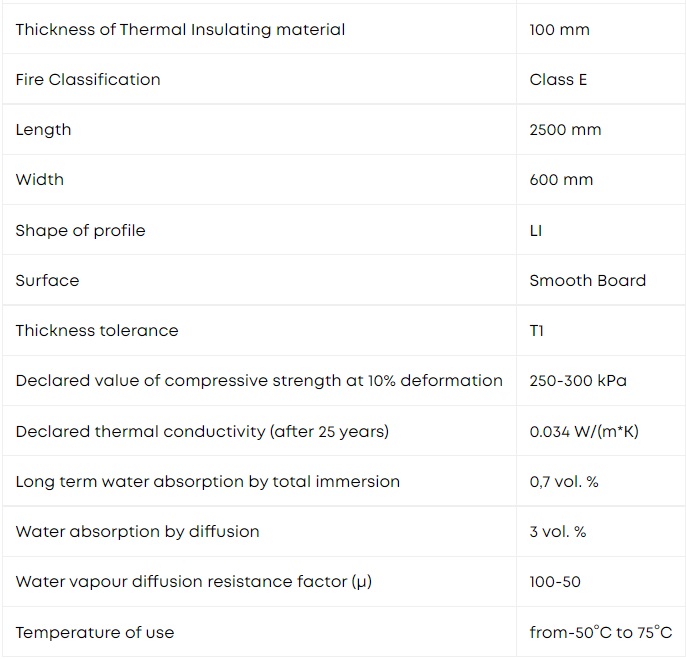Click the 'LI' profile shape value
686x659 pixels.
[536, 231]
